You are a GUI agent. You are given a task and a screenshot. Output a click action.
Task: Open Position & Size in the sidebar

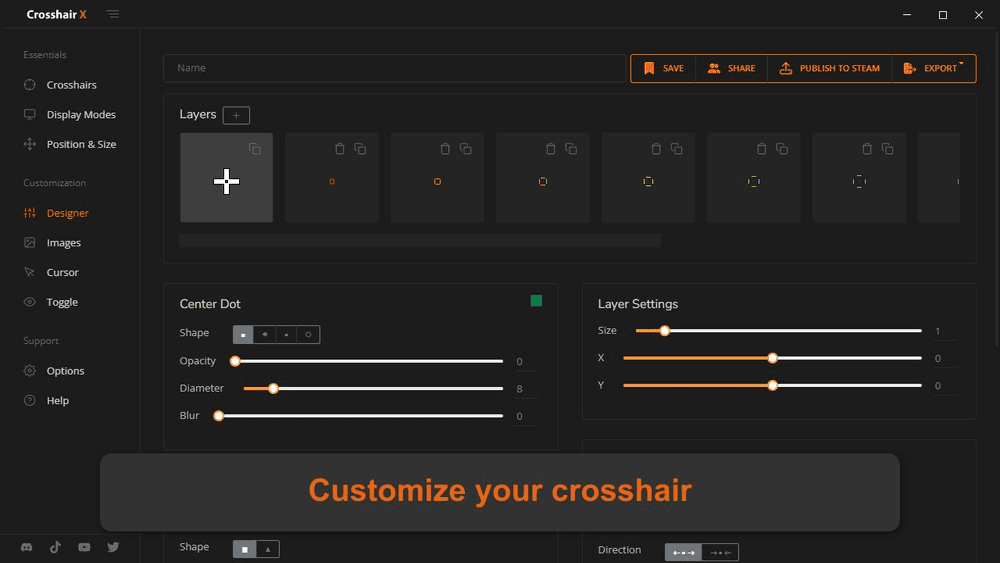pyautogui.click(x=81, y=144)
